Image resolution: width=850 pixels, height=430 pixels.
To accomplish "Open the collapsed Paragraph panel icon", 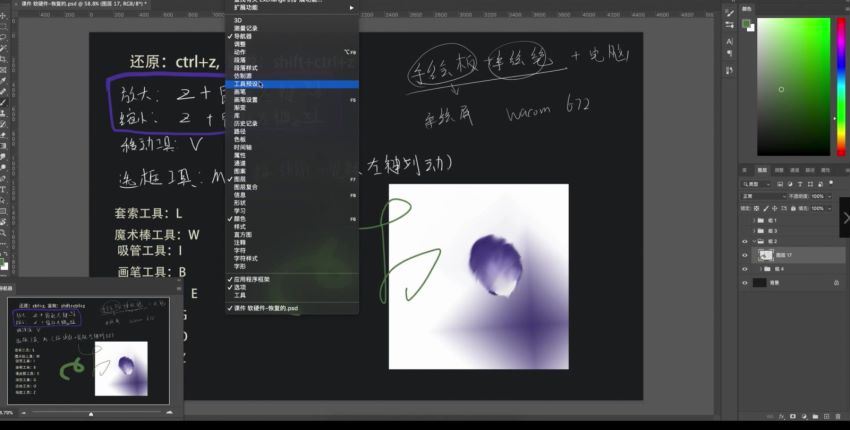I will click(730, 53).
